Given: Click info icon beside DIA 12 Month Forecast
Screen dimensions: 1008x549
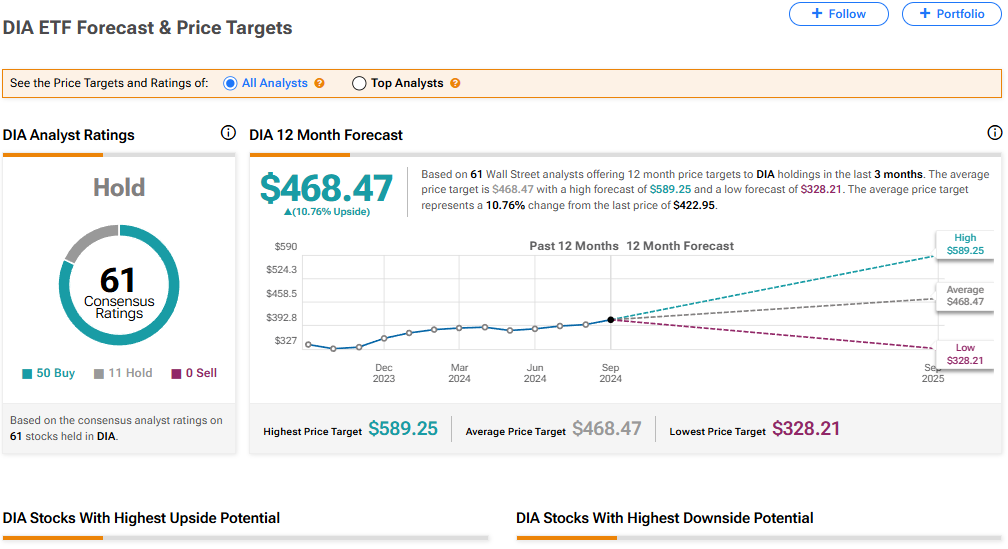Looking at the screenshot, I should point(994,133).
